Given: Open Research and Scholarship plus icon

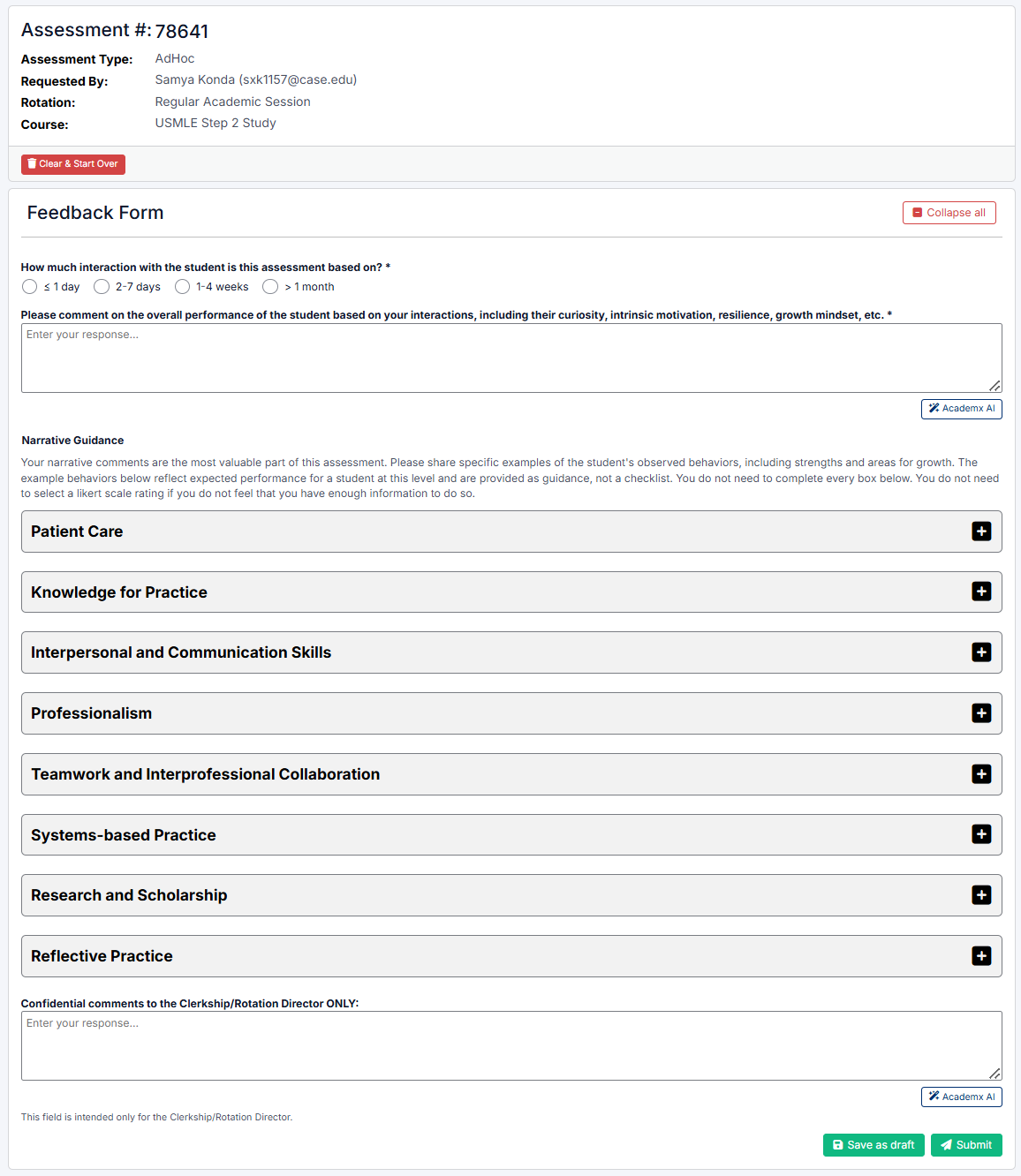Looking at the screenshot, I should (x=981, y=895).
